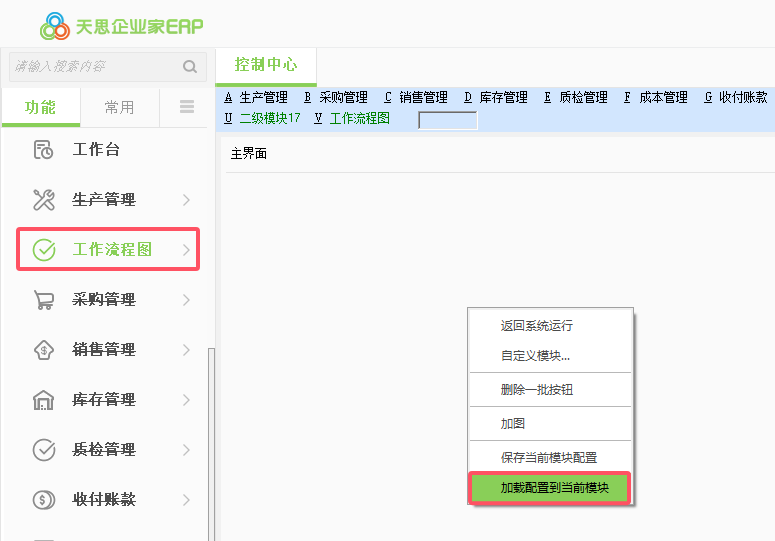775x541 pixels.
Task: Switch to the 常用 tab
Action: (119, 108)
